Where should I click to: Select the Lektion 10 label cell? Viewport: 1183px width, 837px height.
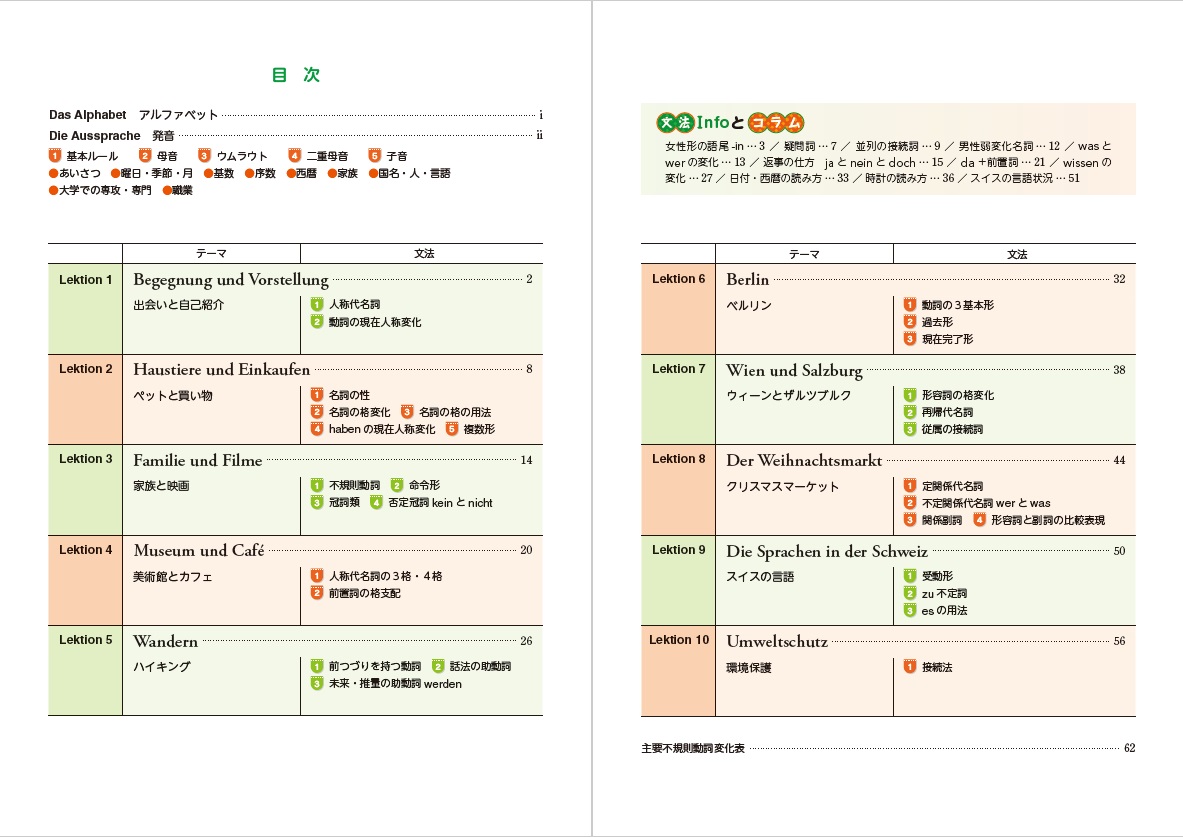pyautogui.click(x=678, y=640)
